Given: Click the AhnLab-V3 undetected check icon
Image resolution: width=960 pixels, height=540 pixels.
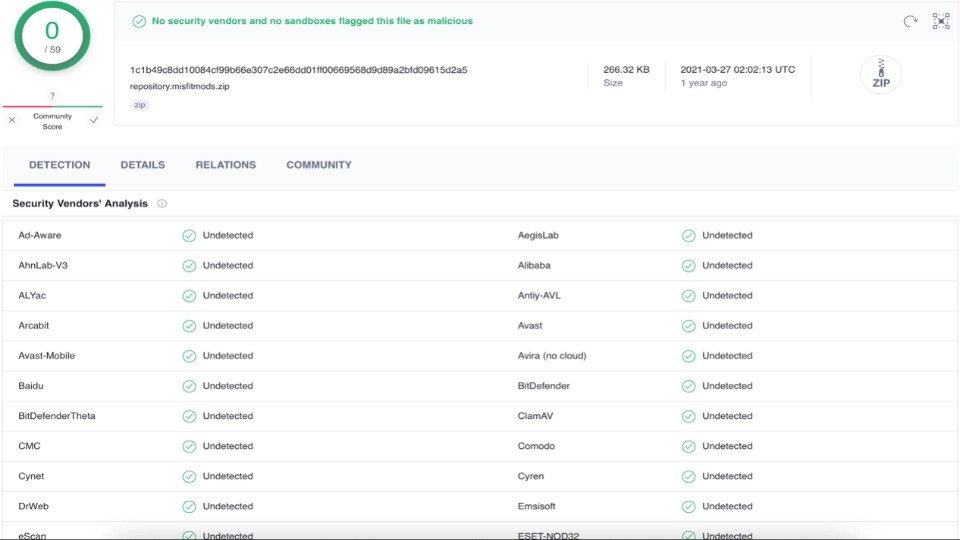Looking at the screenshot, I should point(189,266).
